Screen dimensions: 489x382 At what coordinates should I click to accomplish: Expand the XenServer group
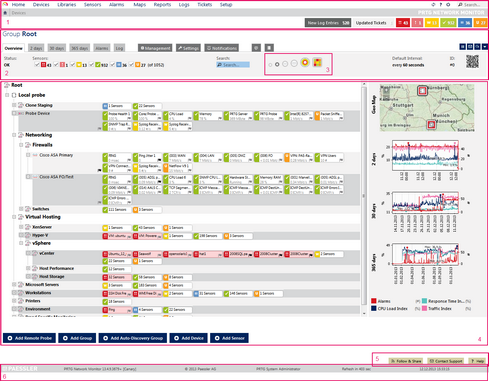pyautogui.click(x=21, y=227)
